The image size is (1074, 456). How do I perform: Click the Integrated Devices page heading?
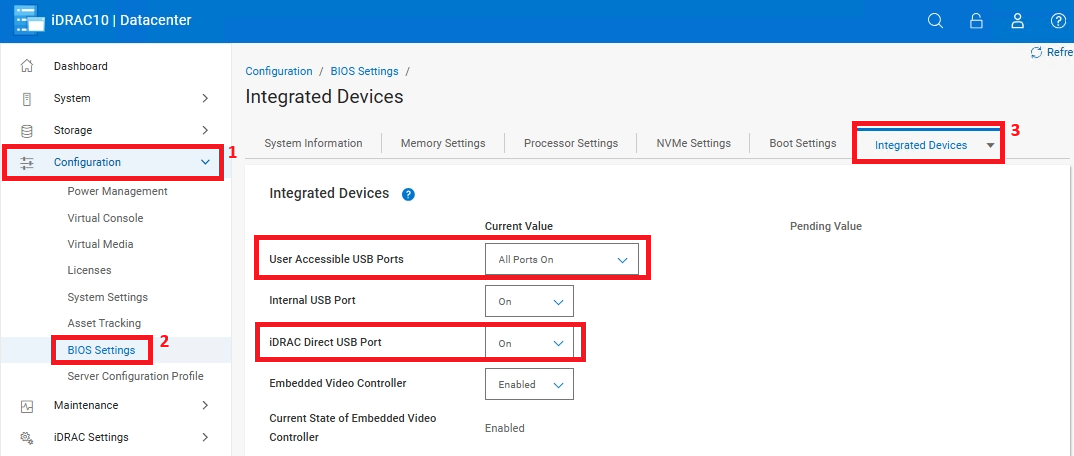tap(324, 97)
